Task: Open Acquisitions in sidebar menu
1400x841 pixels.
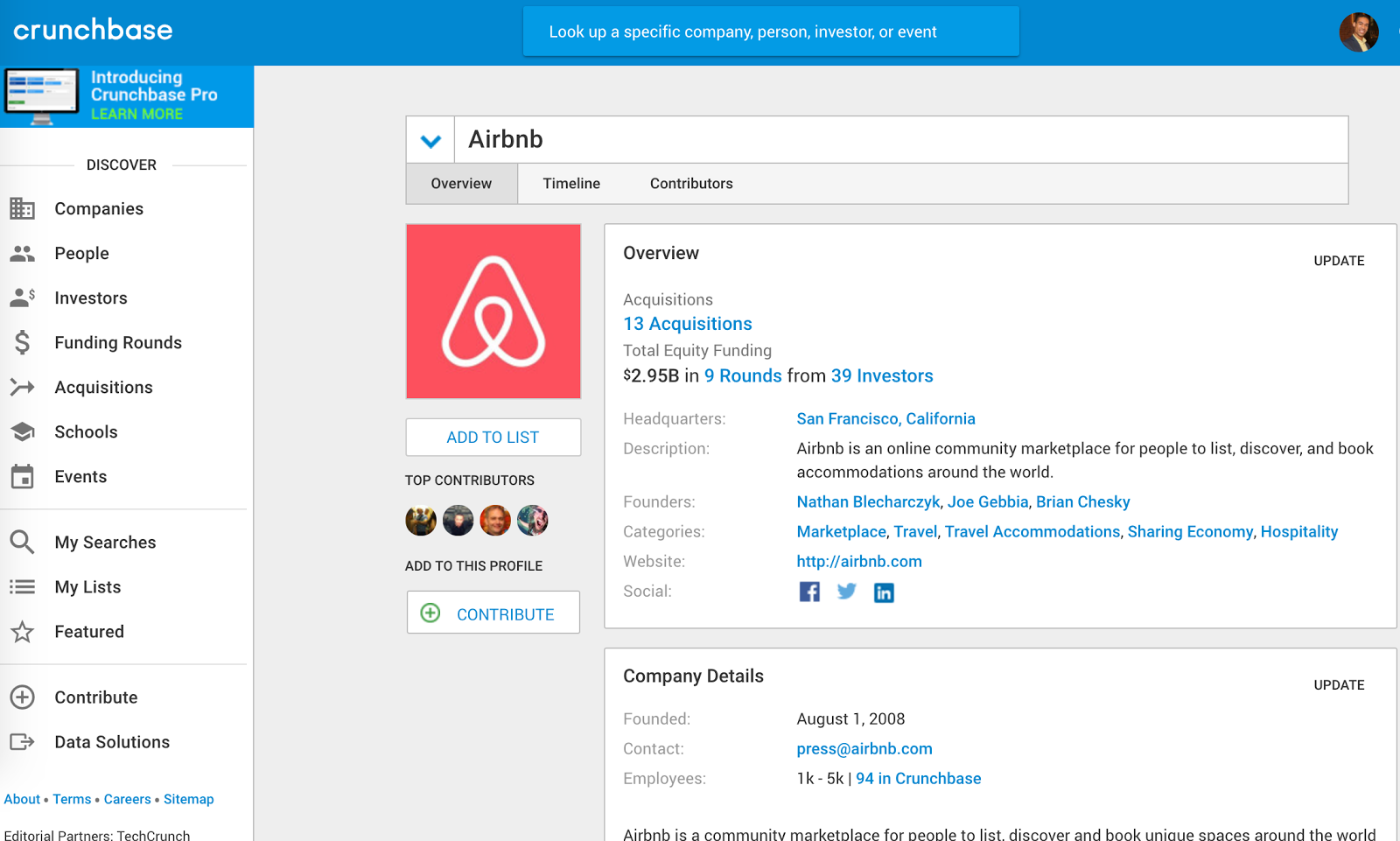Action: click(103, 387)
